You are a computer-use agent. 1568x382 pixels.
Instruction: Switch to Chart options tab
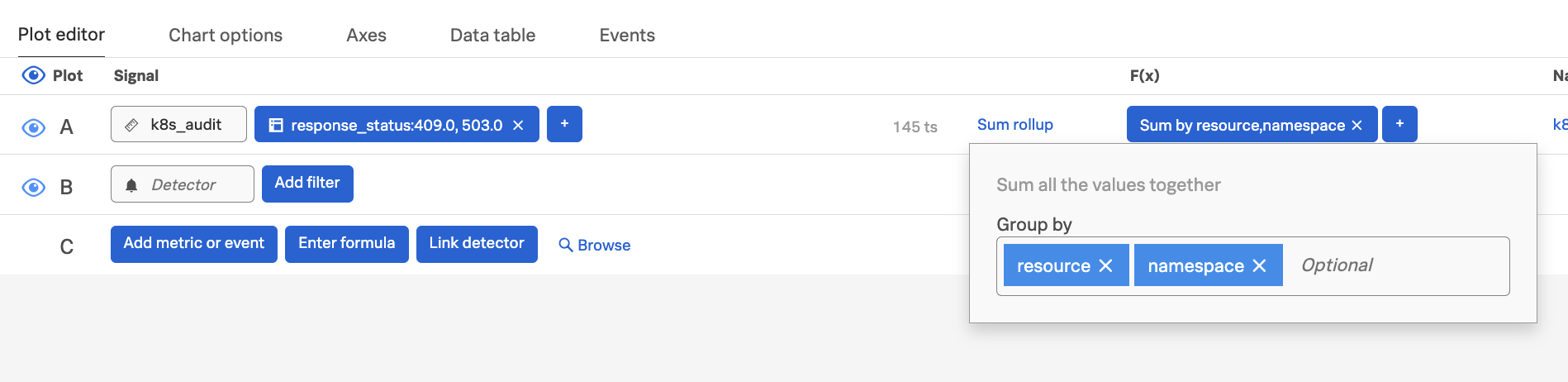click(x=226, y=35)
